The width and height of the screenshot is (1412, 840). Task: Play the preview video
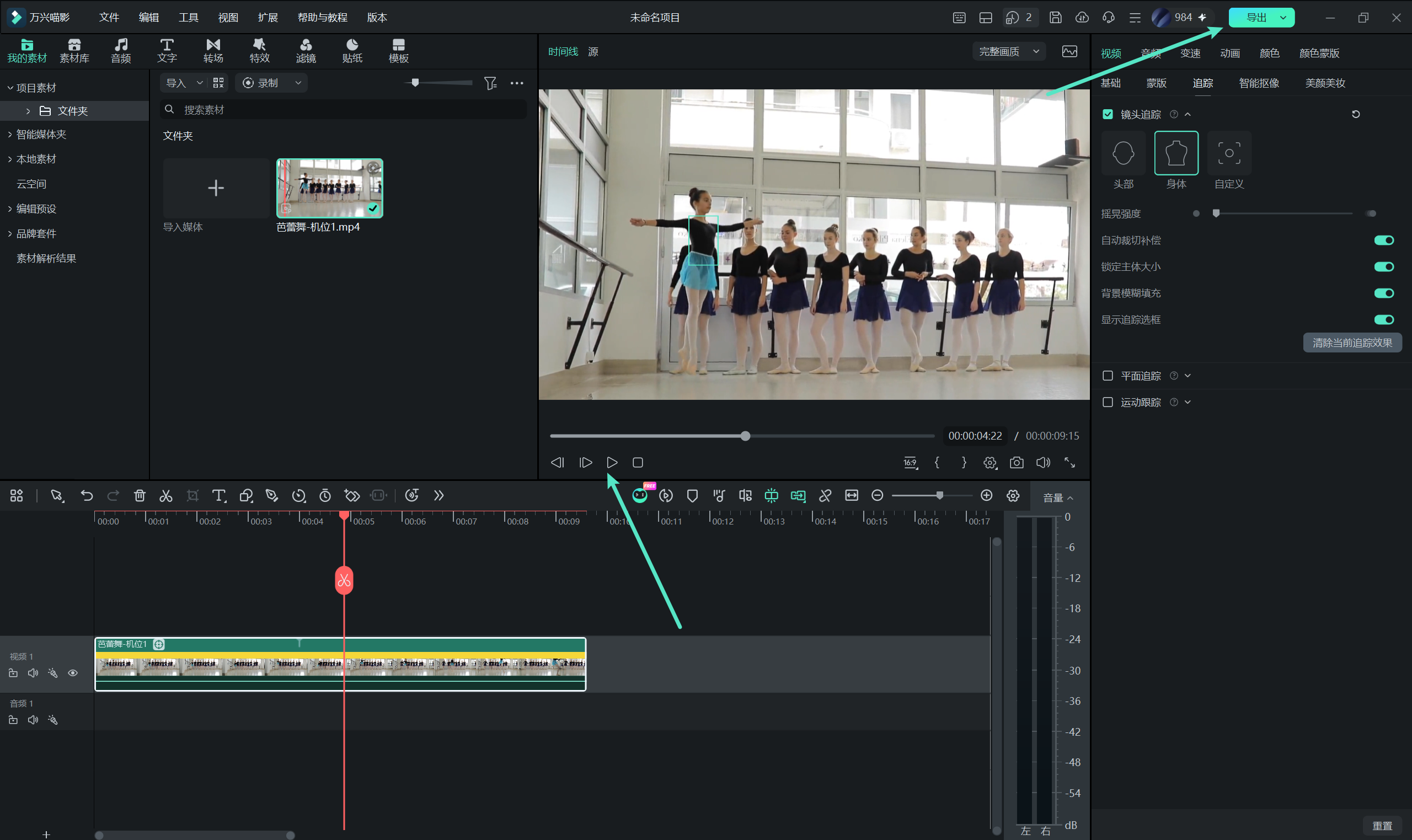[x=612, y=462]
